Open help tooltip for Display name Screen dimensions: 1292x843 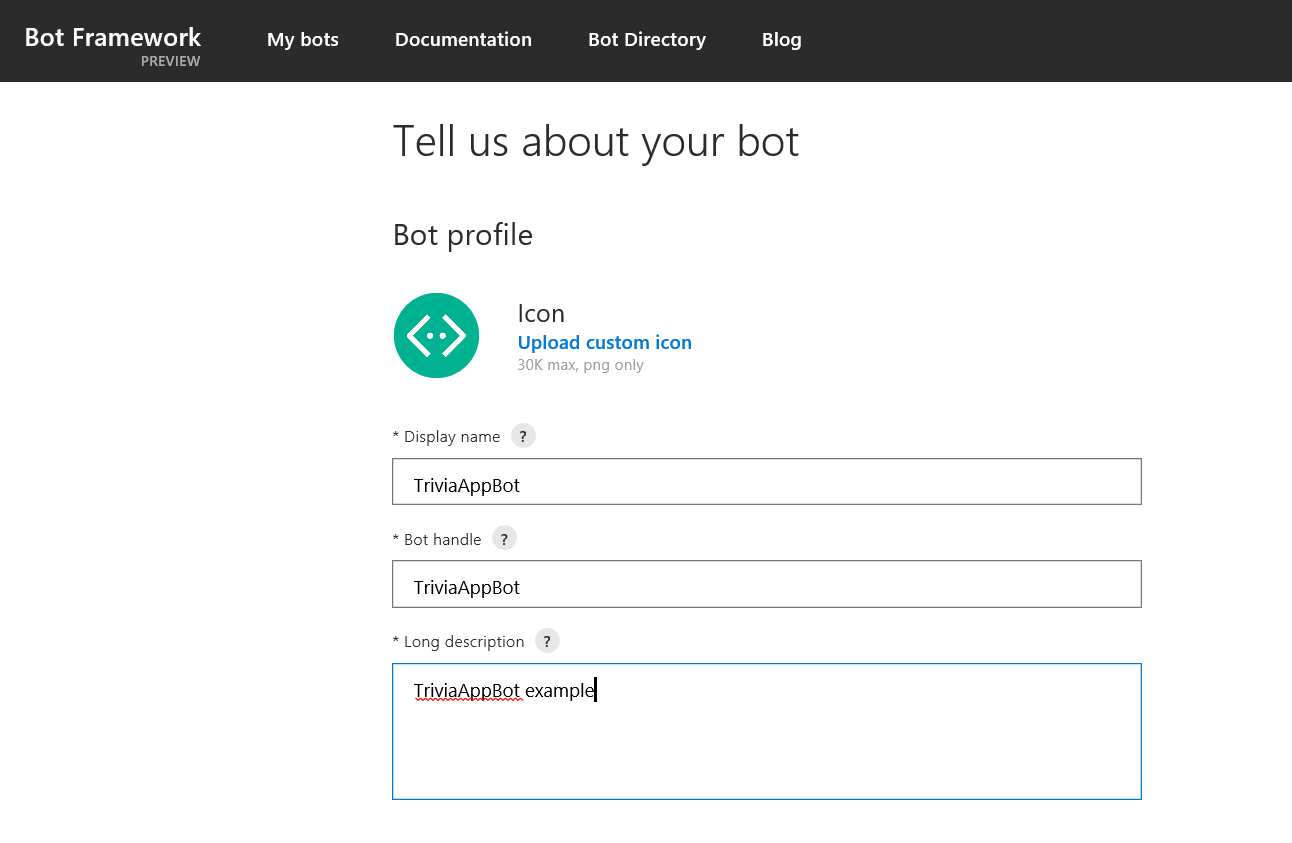[x=523, y=436]
